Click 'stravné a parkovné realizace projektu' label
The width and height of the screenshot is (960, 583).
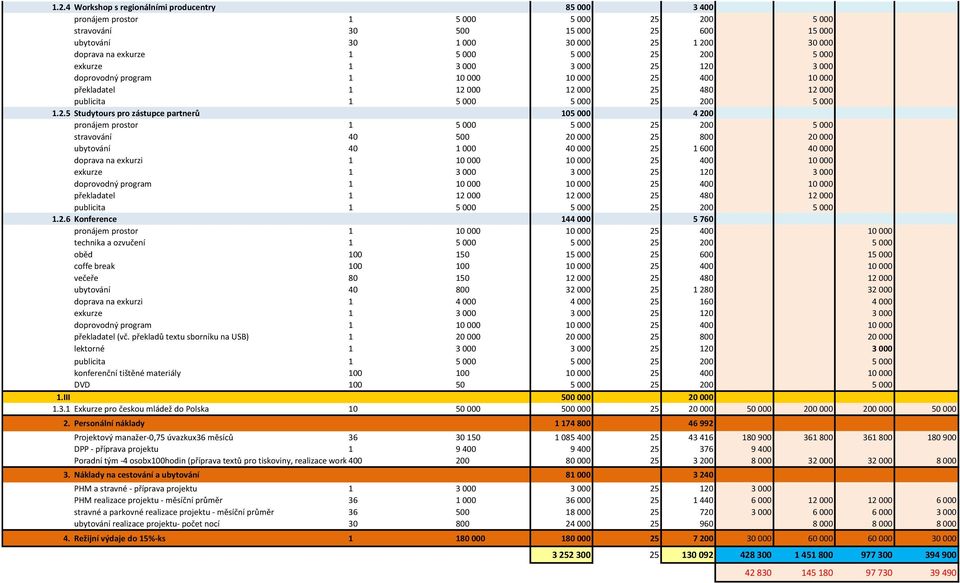174,512
